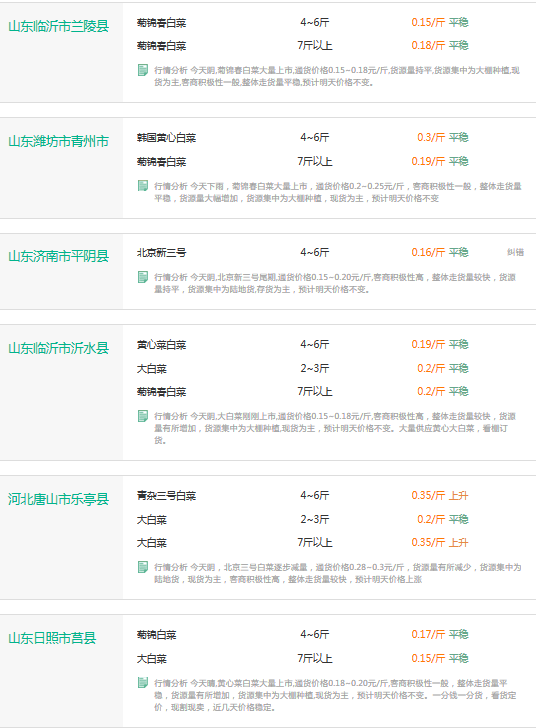
Task: Open the 河北唐山市乐亭县 region link
Action: 59,499
